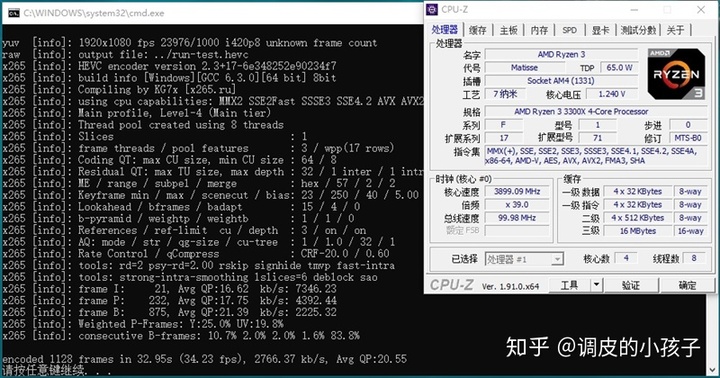Close the CPU-Z window
720x378 pixels.
point(701,10)
